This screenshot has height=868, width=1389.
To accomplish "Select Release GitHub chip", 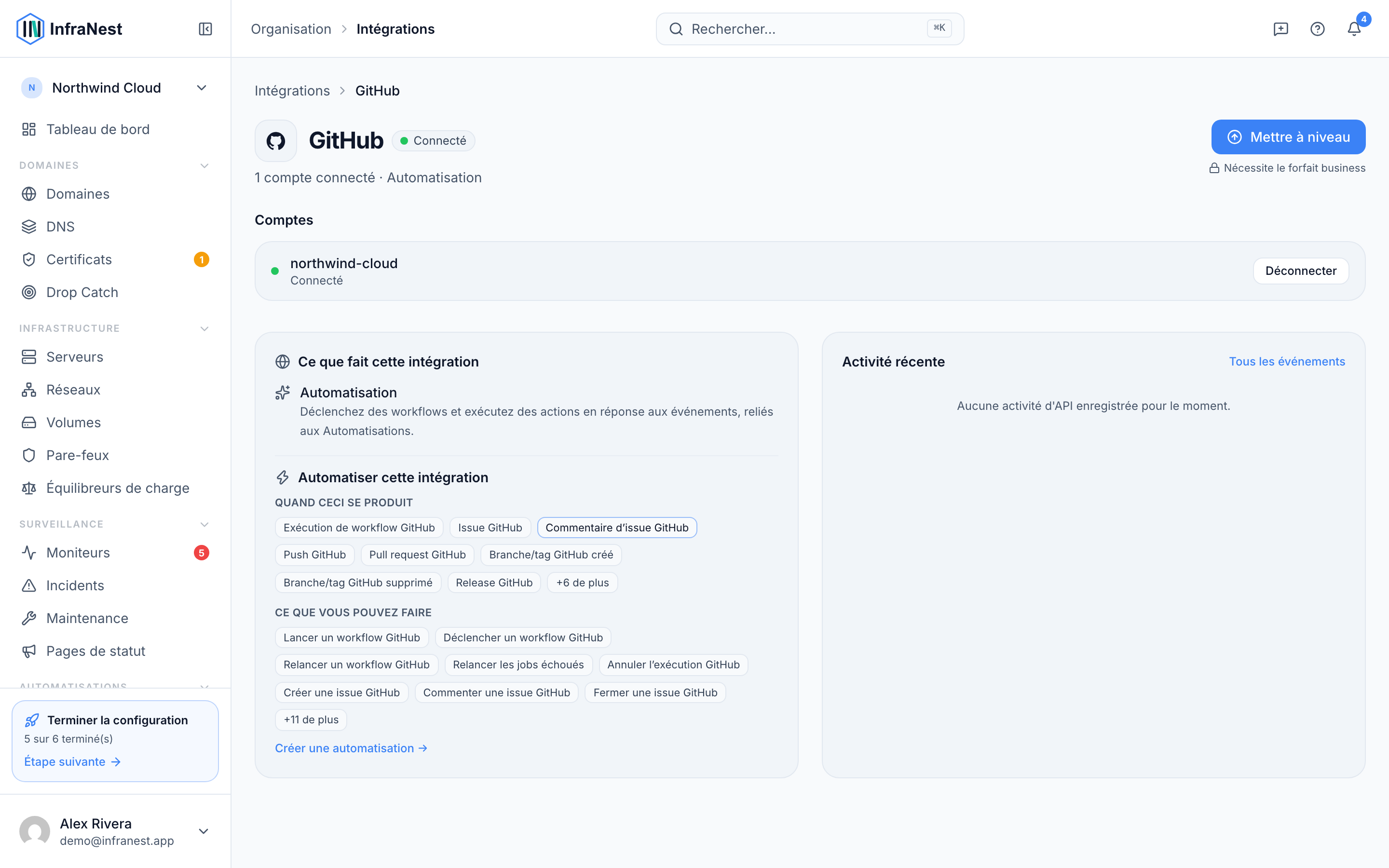I will click(x=493, y=583).
